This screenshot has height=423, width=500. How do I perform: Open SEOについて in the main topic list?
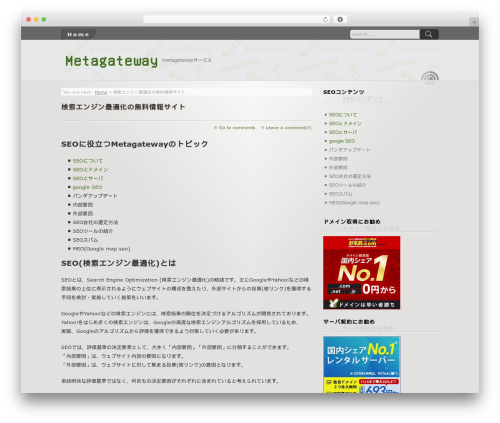pos(88,161)
